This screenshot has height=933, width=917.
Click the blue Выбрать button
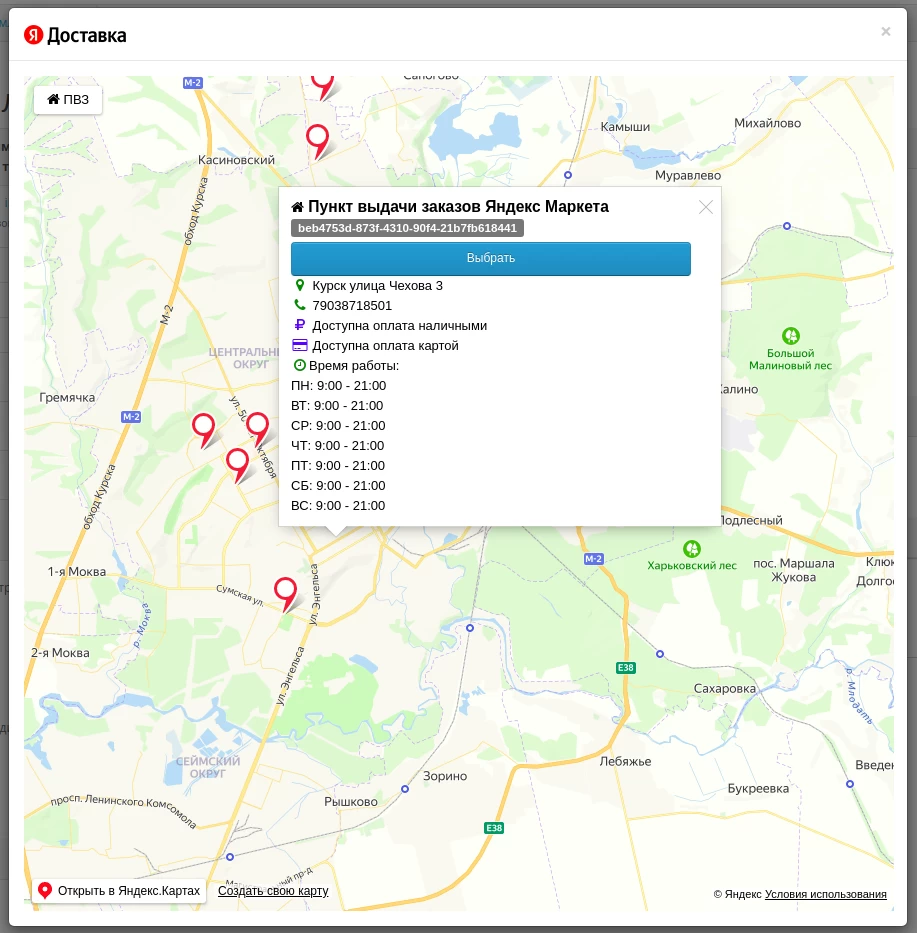click(490, 258)
